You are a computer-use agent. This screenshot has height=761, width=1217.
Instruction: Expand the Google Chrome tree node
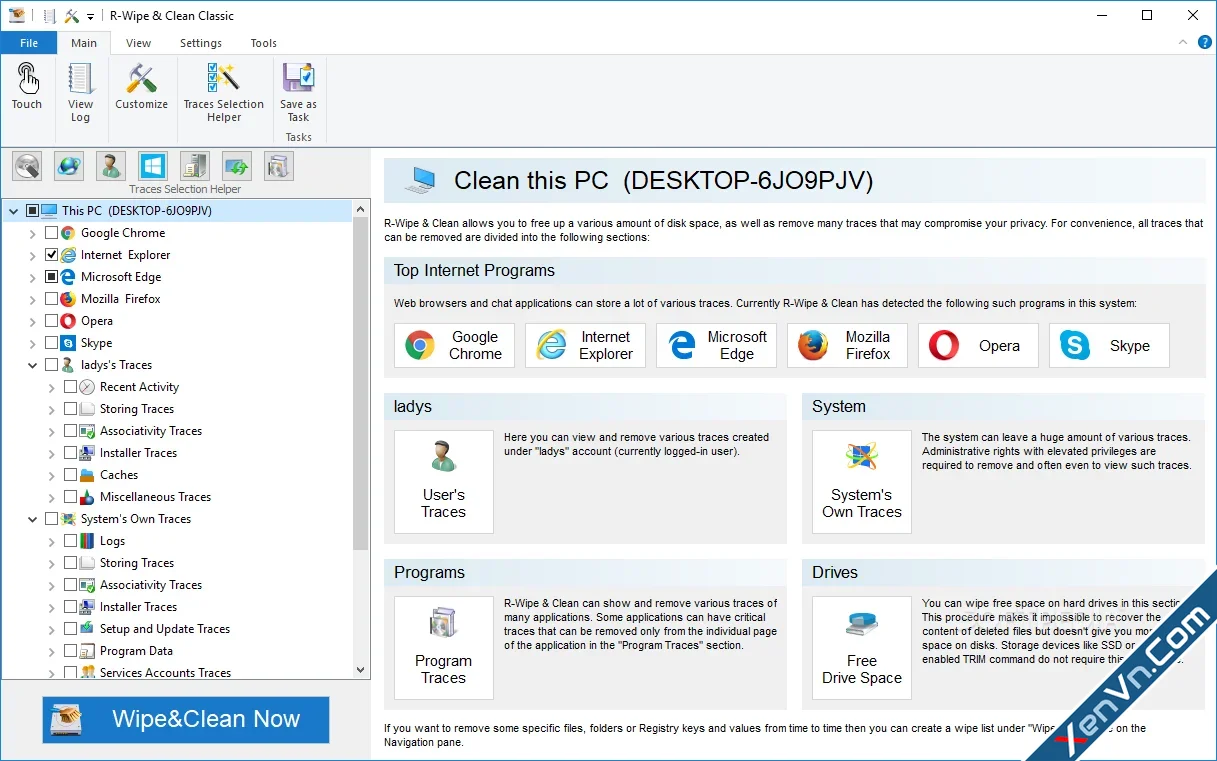pyautogui.click(x=33, y=233)
